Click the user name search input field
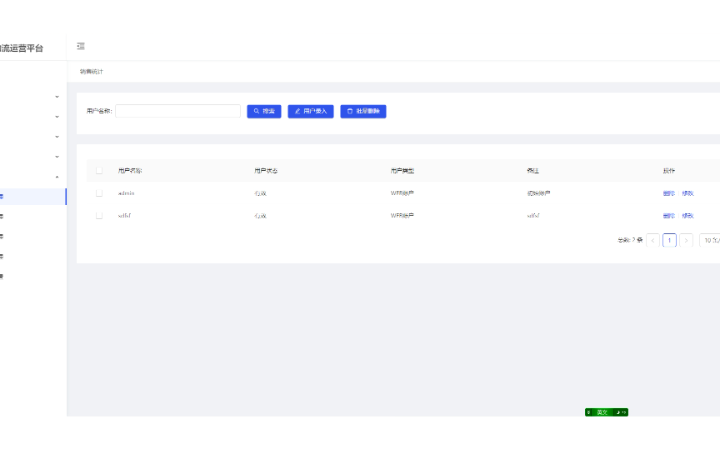720x450 pixels. (x=178, y=111)
